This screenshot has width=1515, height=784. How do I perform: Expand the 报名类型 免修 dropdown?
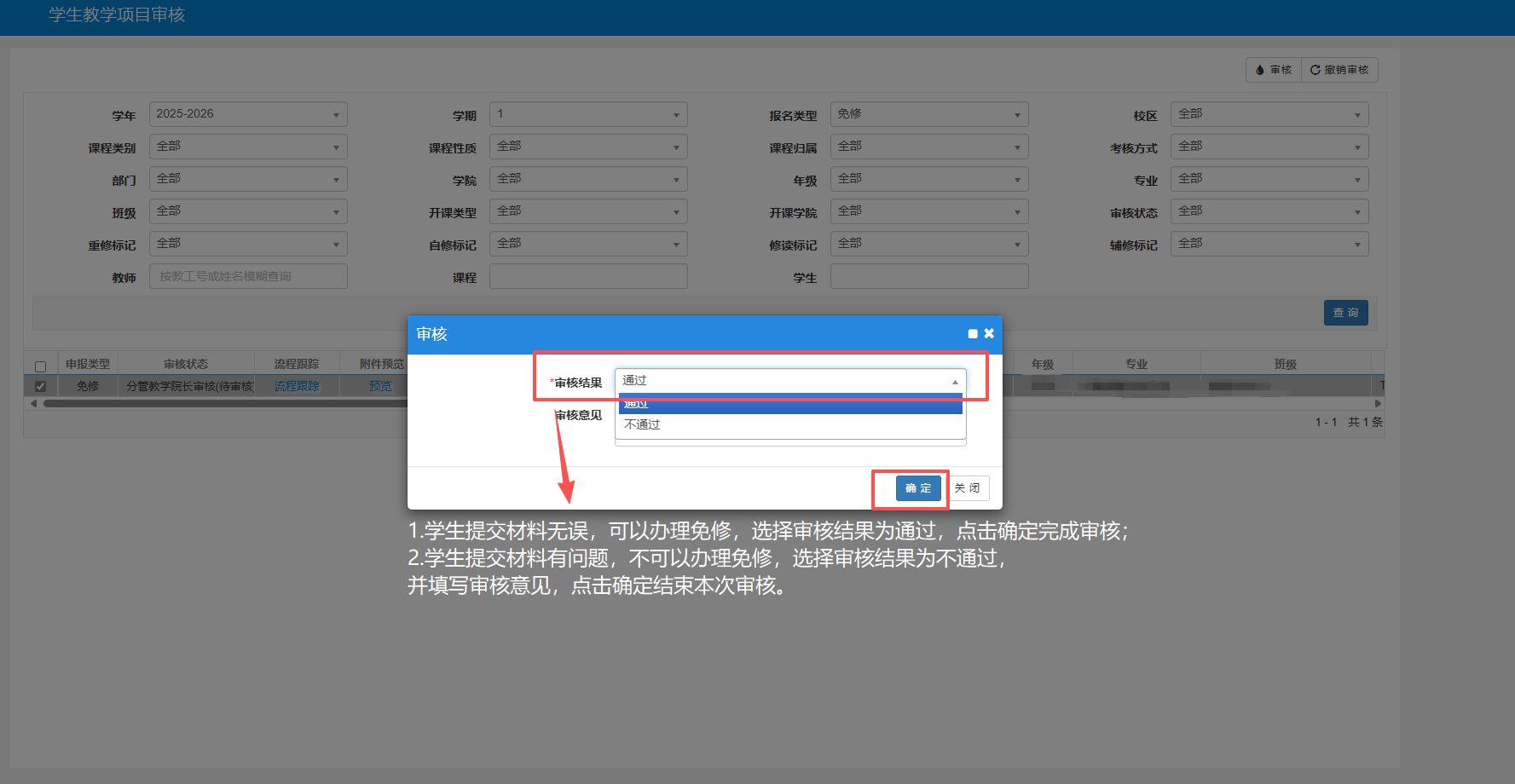[x=928, y=114]
